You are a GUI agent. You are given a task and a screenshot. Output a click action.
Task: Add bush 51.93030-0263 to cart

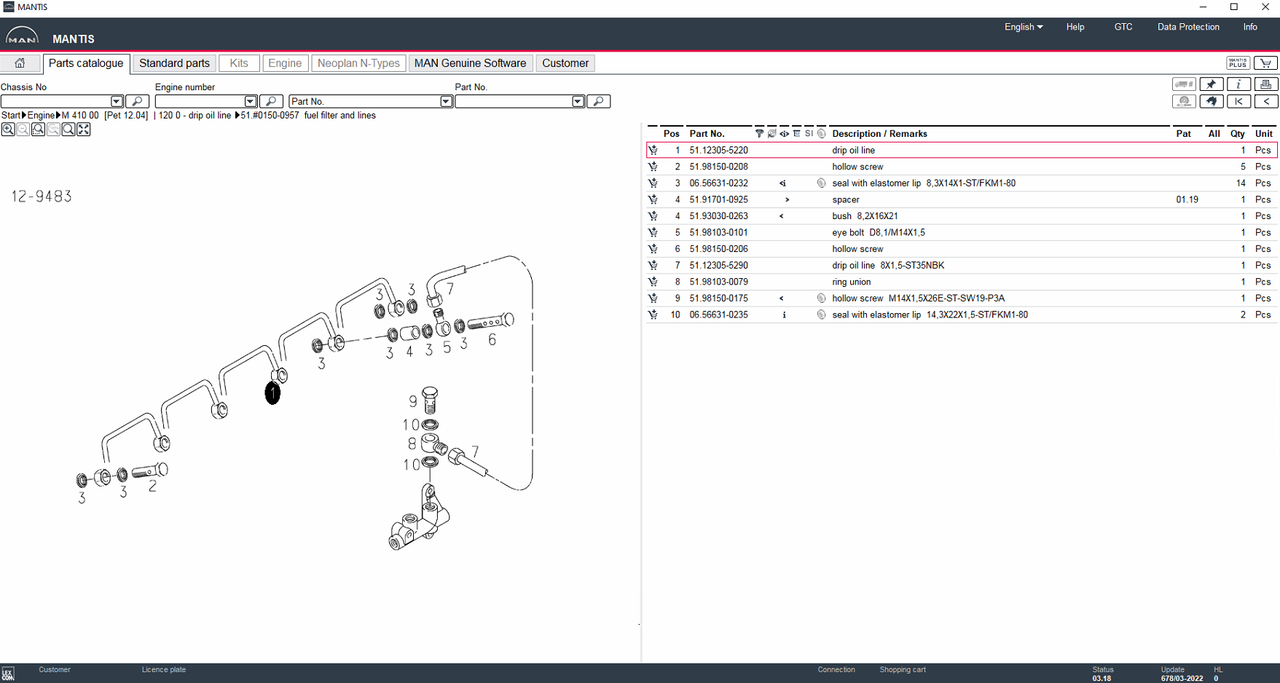(x=653, y=216)
